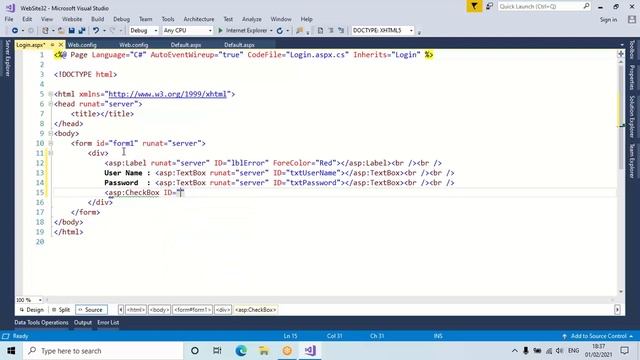Open the feedback icon beside the flag
This screenshot has height=360, width=640.
click(x=489, y=7)
